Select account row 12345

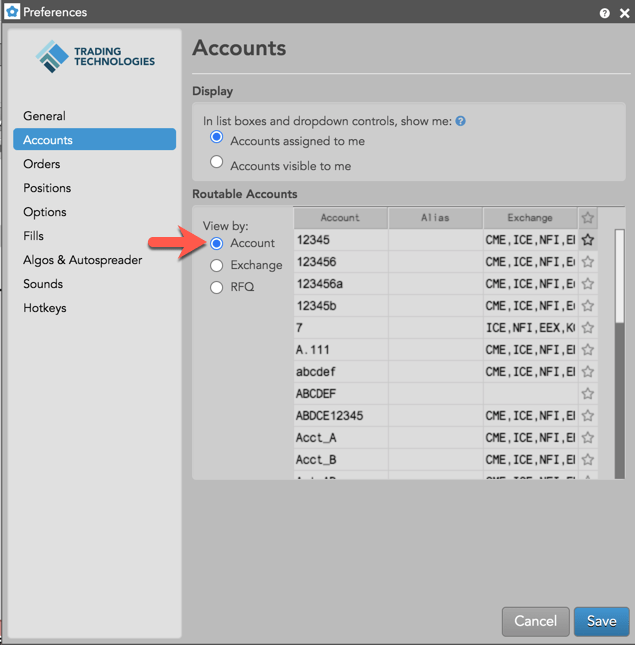[445, 240]
